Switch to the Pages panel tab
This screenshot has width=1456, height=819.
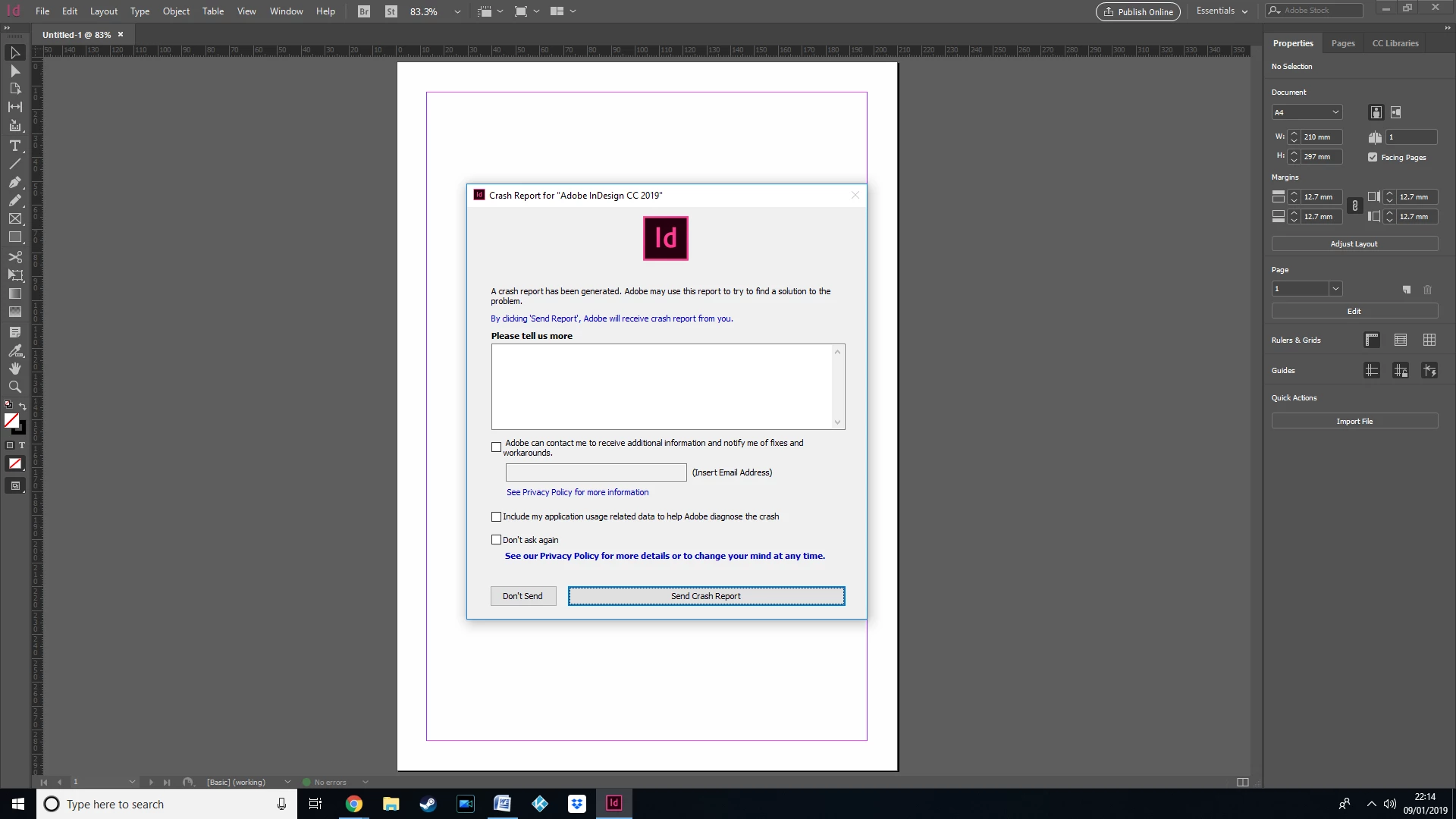click(x=1342, y=43)
